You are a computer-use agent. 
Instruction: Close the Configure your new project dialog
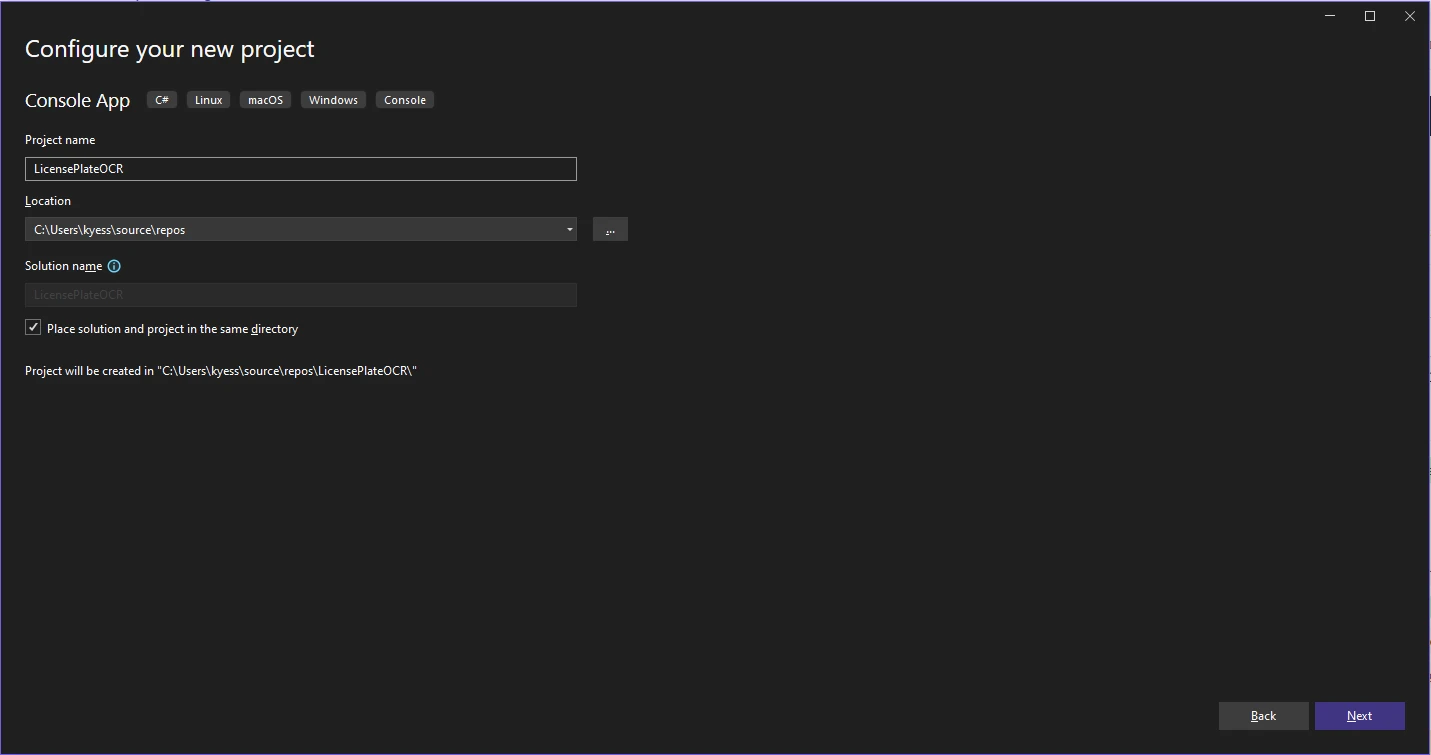point(1410,16)
